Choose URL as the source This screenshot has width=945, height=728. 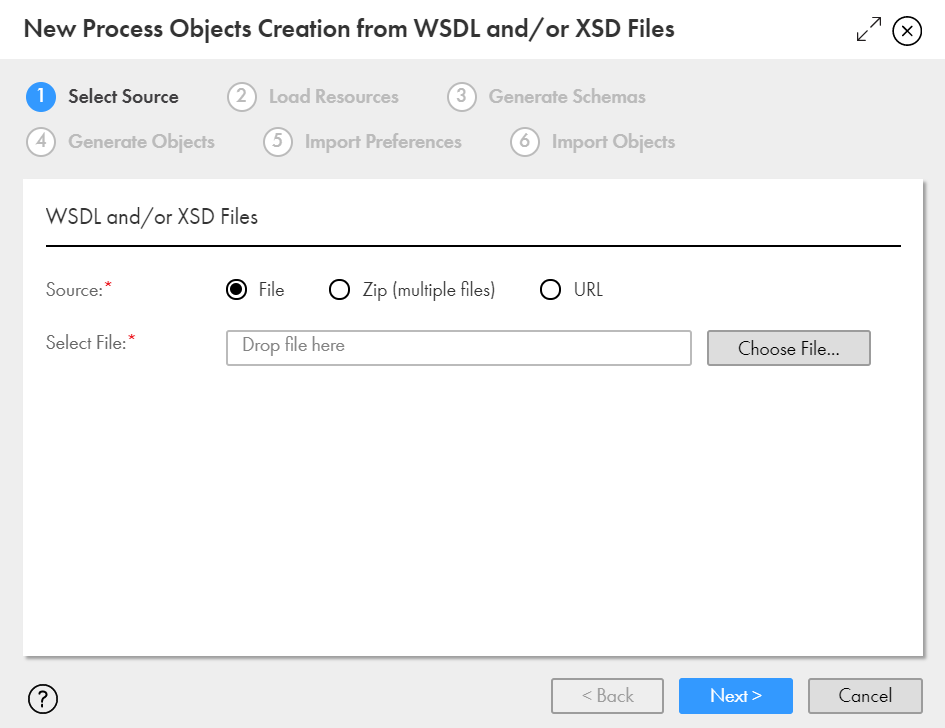(550, 290)
